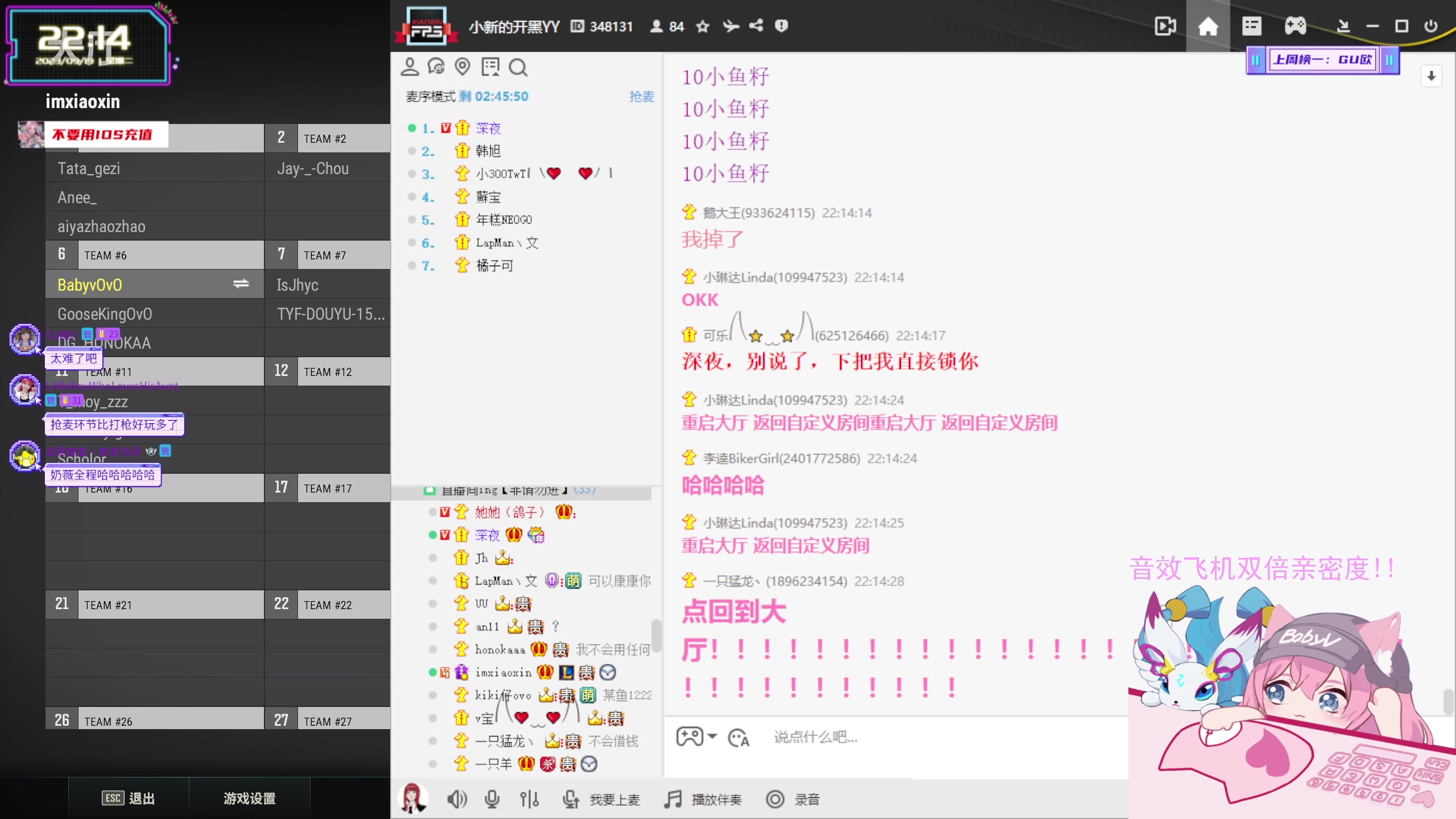Open the member list icon in left panel
This screenshot has height=819, width=1456.
pyautogui.click(x=409, y=67)
